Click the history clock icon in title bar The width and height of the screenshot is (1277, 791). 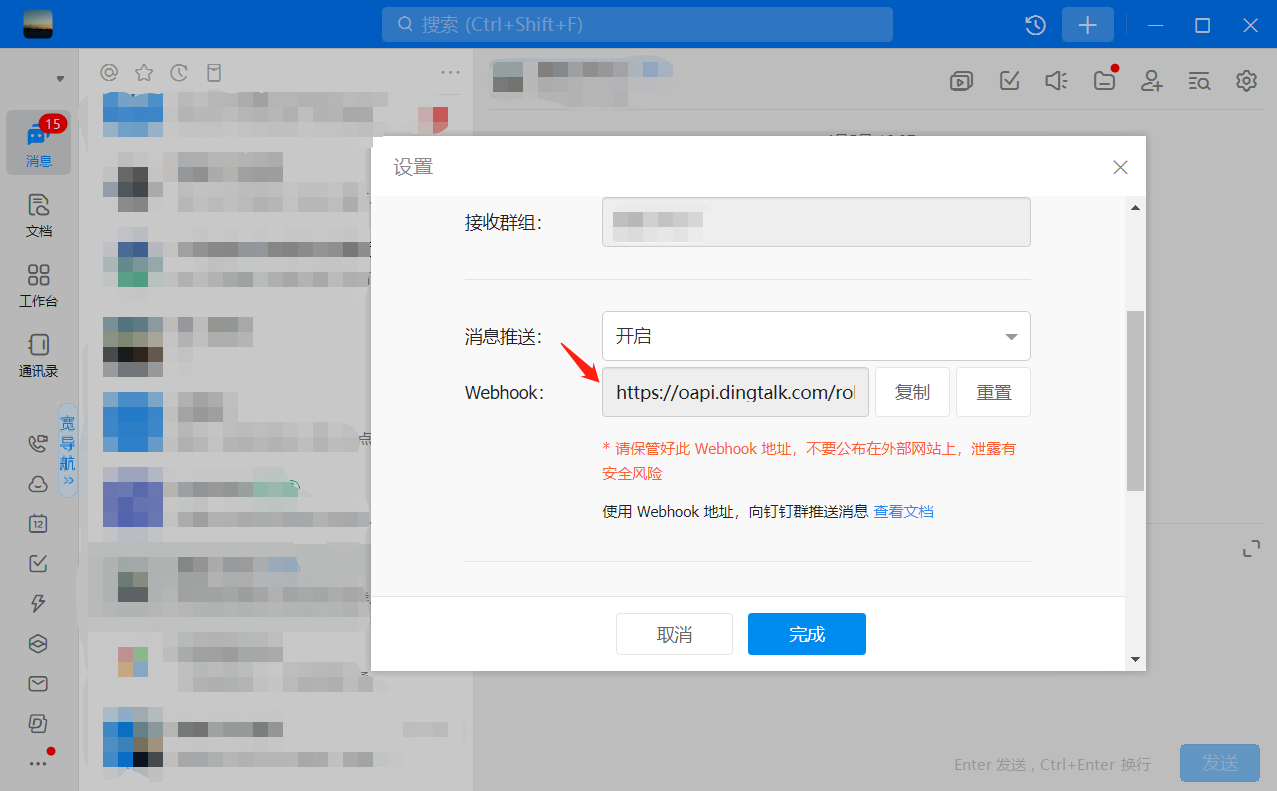[1036, 25]
